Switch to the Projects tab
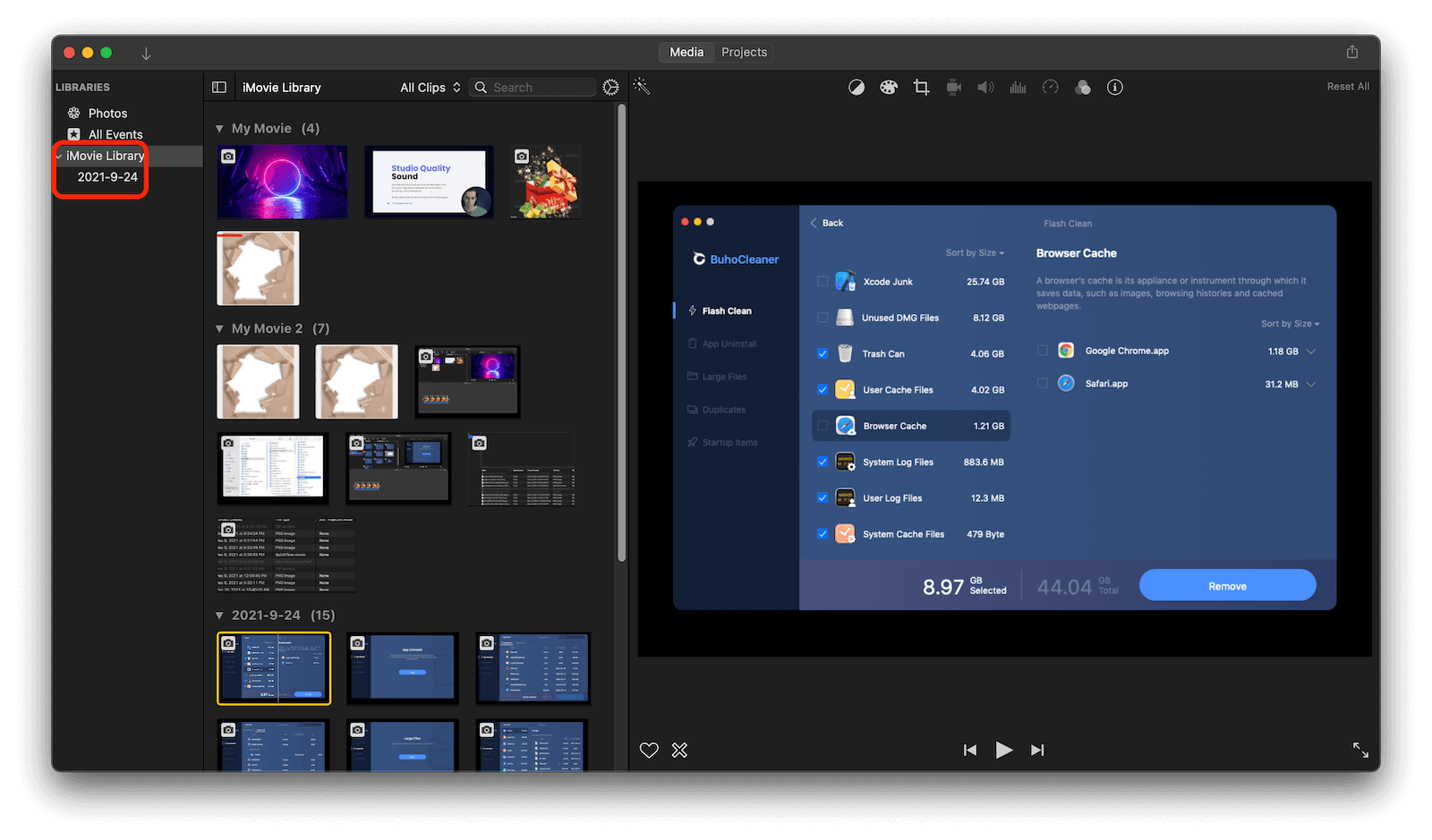Screen dimensions: 1432x840 tap(744, 52)
